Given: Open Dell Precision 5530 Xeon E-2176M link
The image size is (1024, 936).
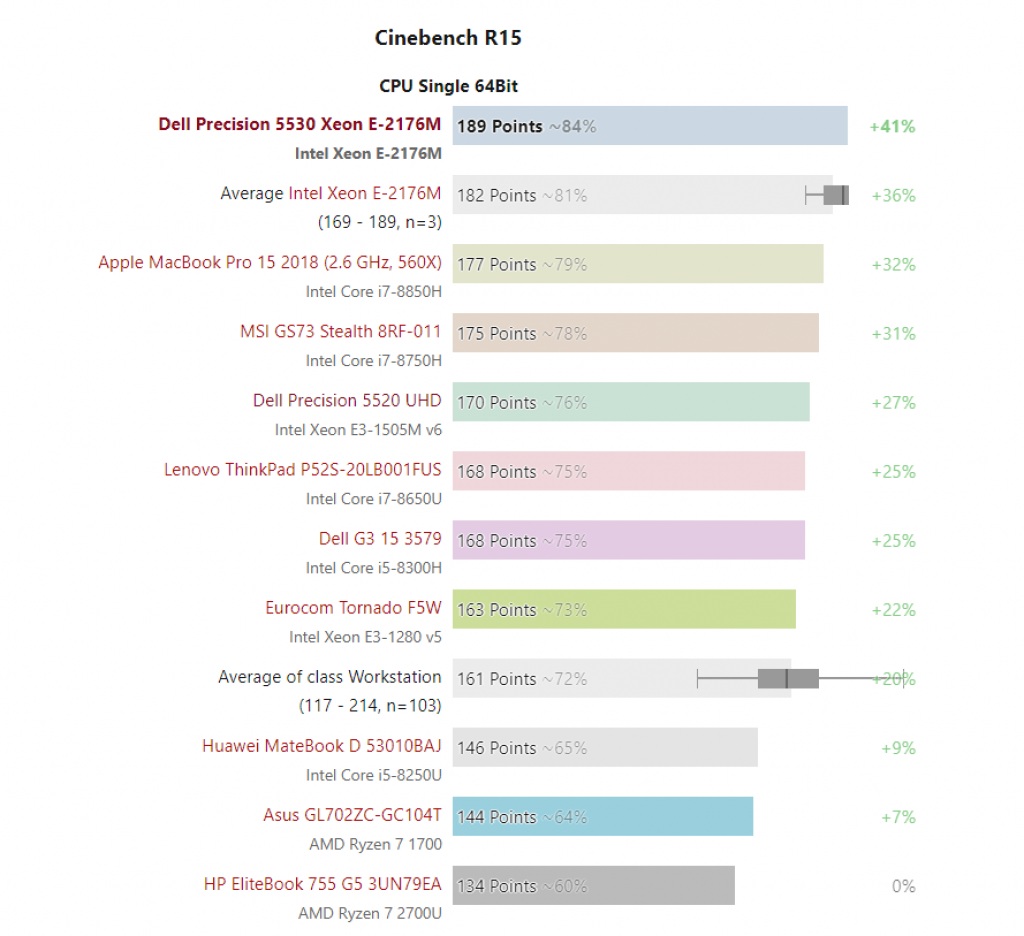Looking at the screenshot, I should [299, 124].
